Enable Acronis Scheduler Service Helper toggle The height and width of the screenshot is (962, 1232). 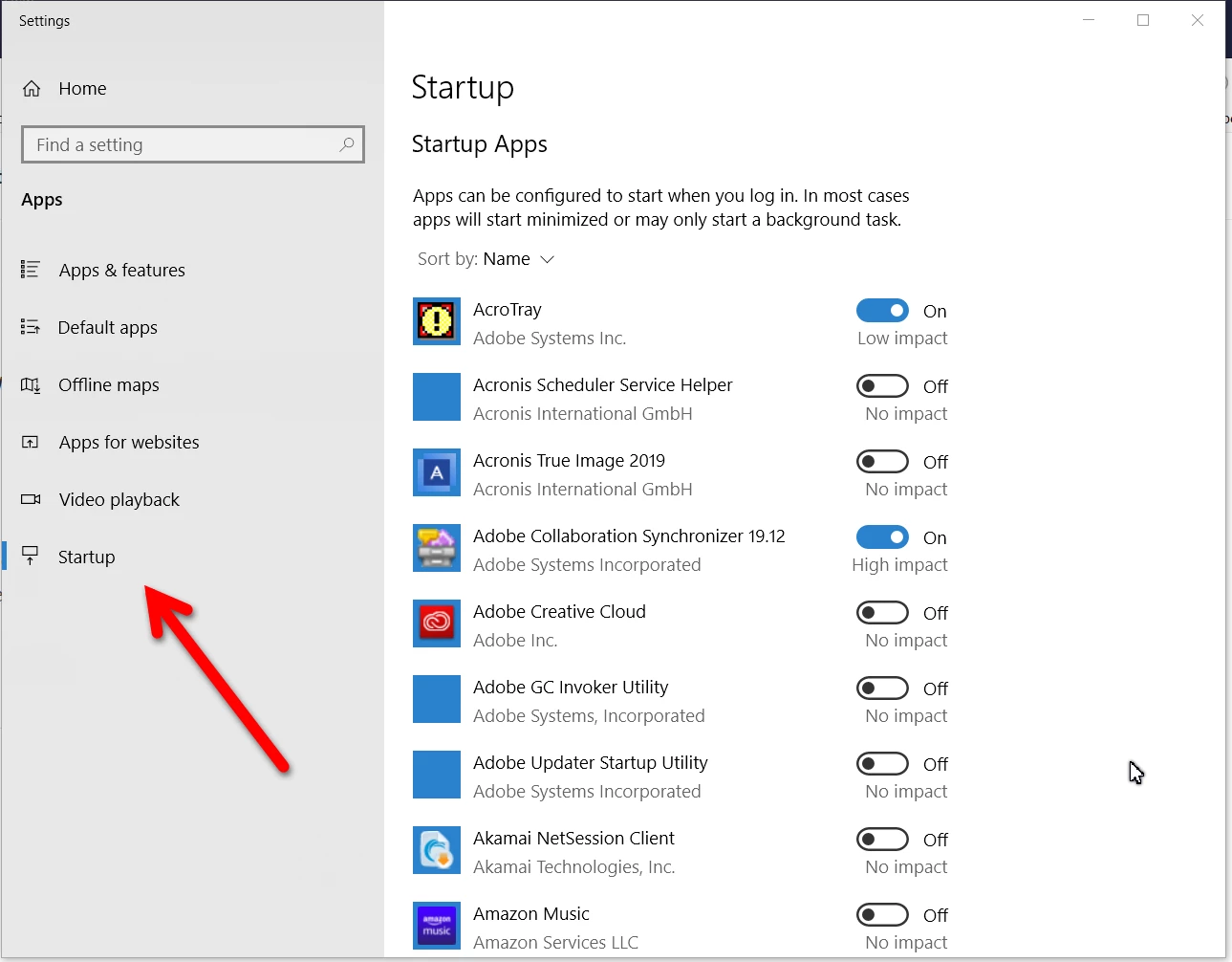882,386
